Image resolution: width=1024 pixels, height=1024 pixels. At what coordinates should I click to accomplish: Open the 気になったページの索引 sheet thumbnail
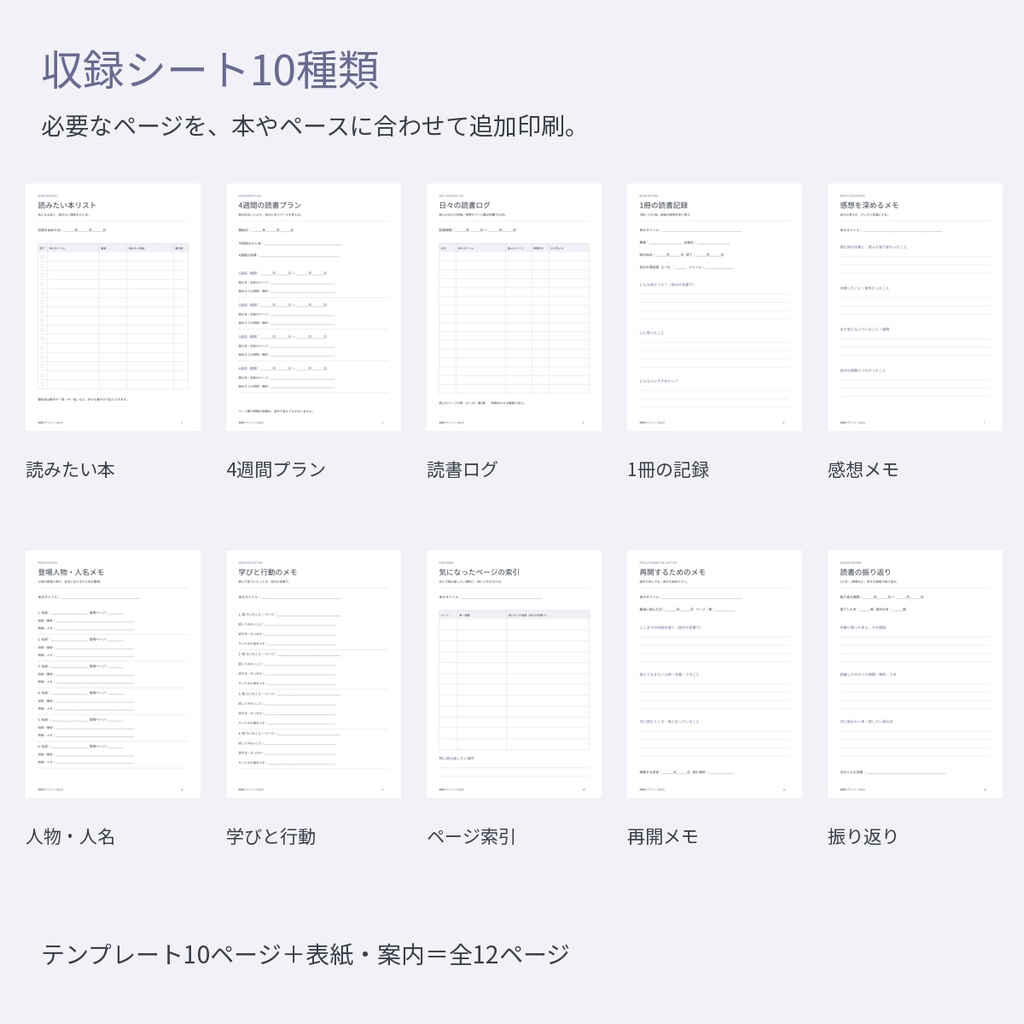514,674
